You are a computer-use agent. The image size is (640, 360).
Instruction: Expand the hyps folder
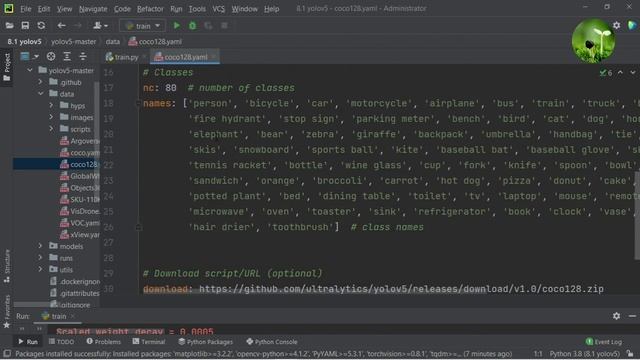click(51, 105)
